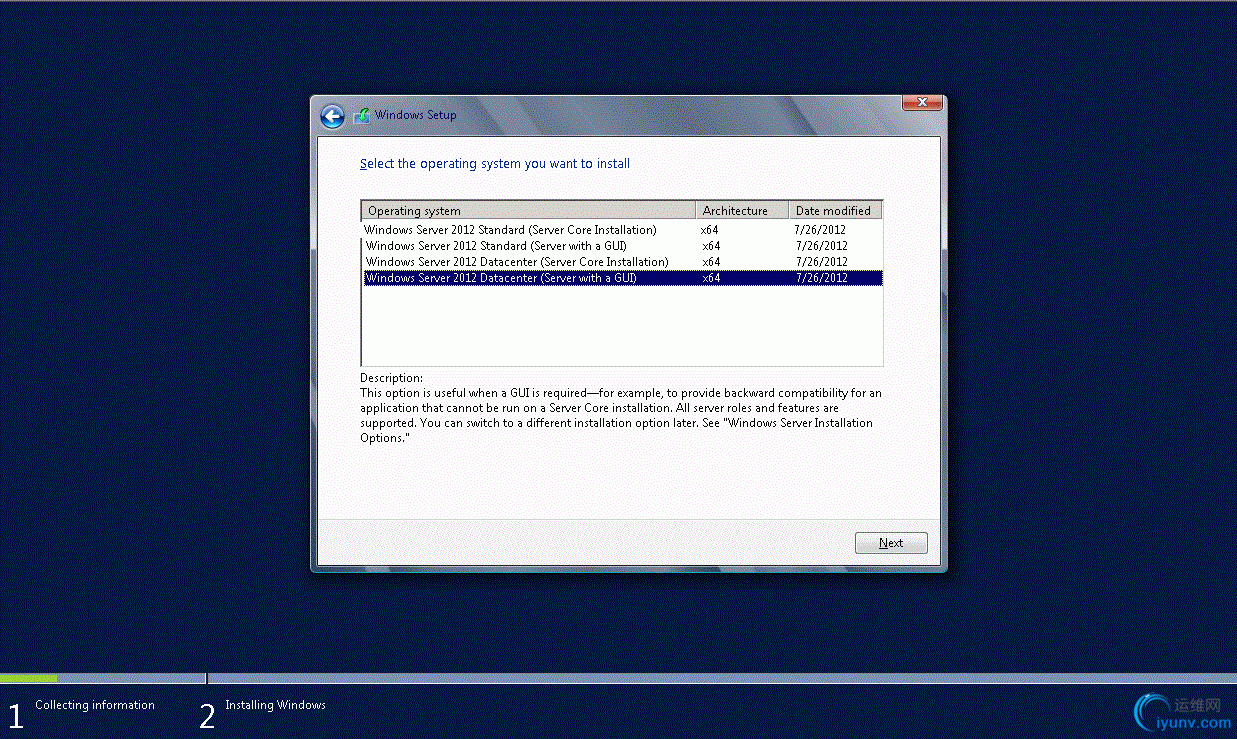Select Windows Server 2012 Datacenter (Server with a GUI)
Viewport: 1237px width, 739px height.
point(622,278)
